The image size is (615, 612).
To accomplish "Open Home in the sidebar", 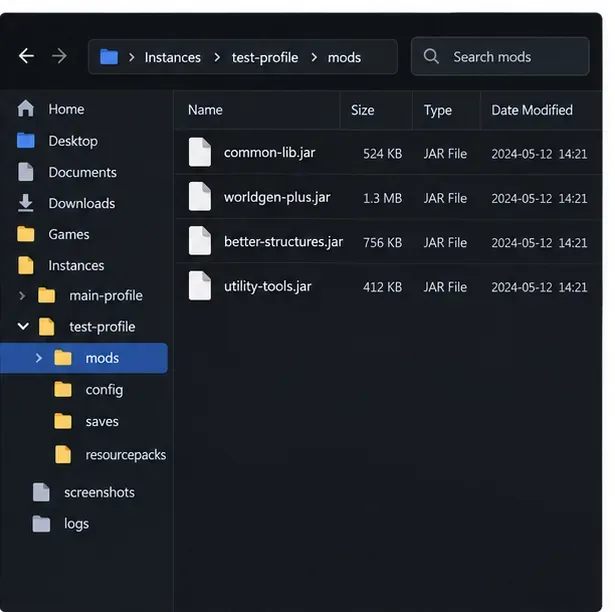I will click(66, 109).
